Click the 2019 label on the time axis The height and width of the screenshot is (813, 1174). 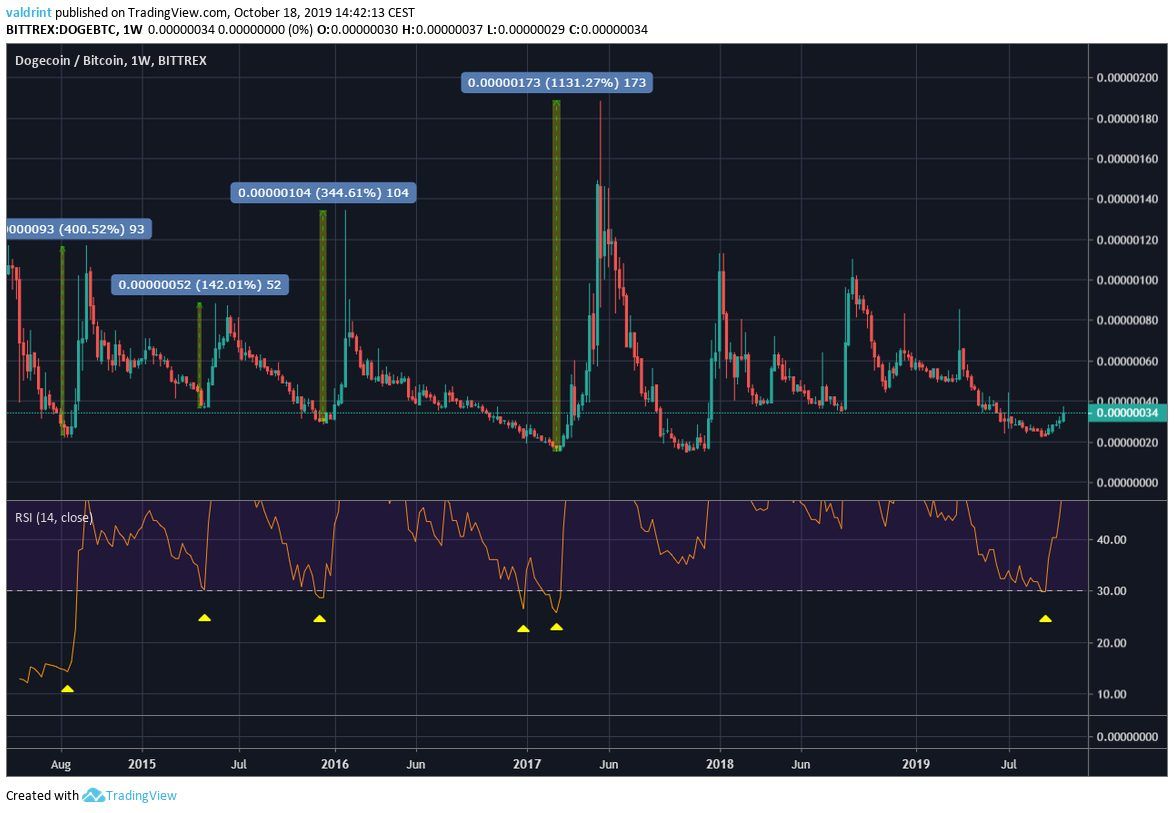914,764
